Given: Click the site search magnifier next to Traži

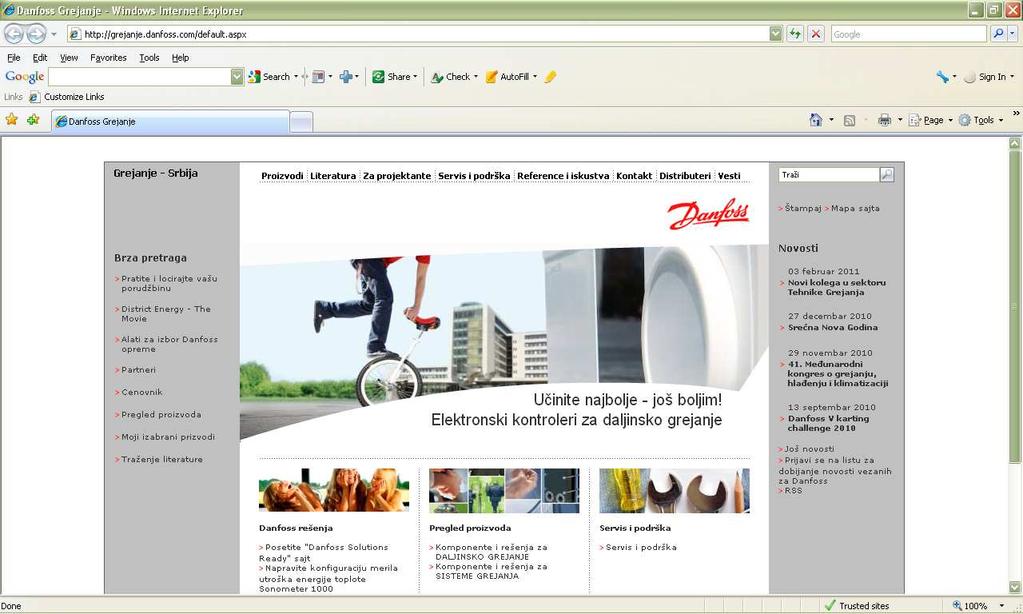Looking at the screenshot, I should pyautogui.click(x=887, y=174).
